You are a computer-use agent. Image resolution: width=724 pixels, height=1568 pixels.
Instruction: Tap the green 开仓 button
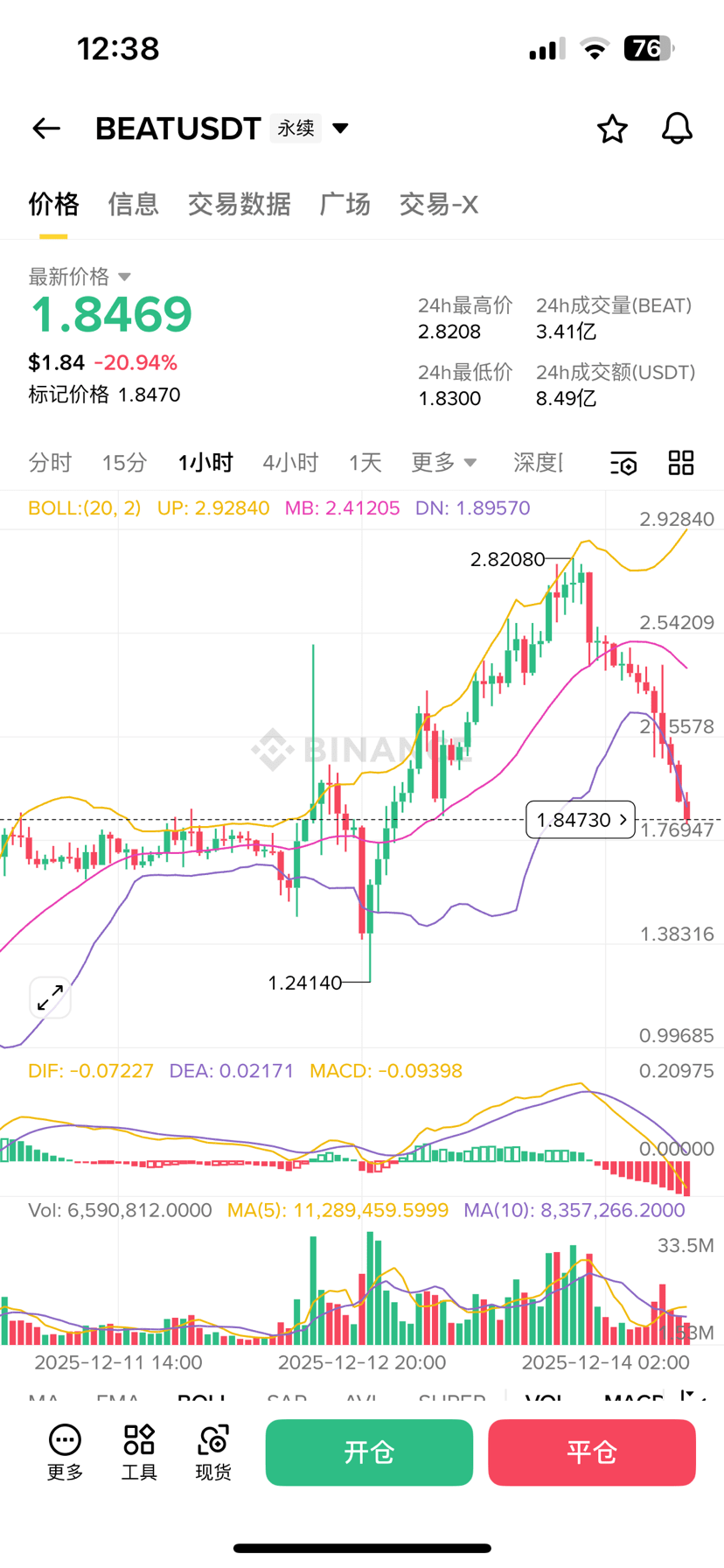coord(369,1452)
